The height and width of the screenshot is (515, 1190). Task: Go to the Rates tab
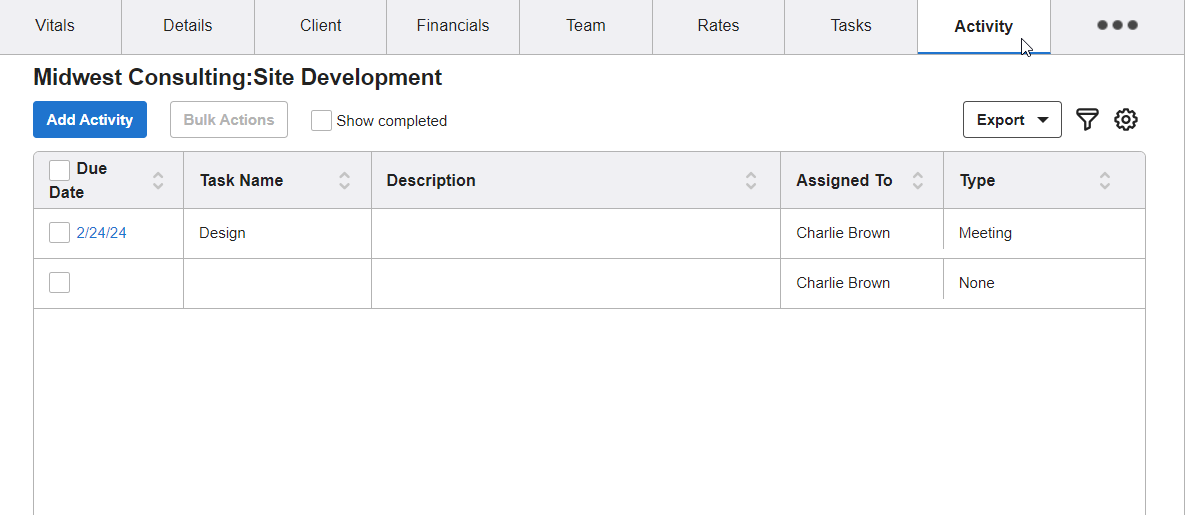(x=718, y=26)
